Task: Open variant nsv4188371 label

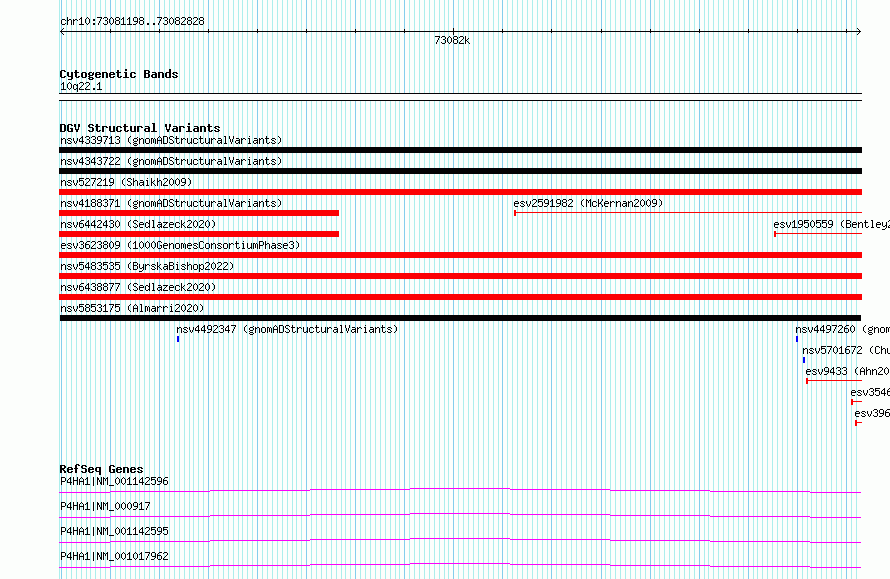Action: [x=171, y=203]
